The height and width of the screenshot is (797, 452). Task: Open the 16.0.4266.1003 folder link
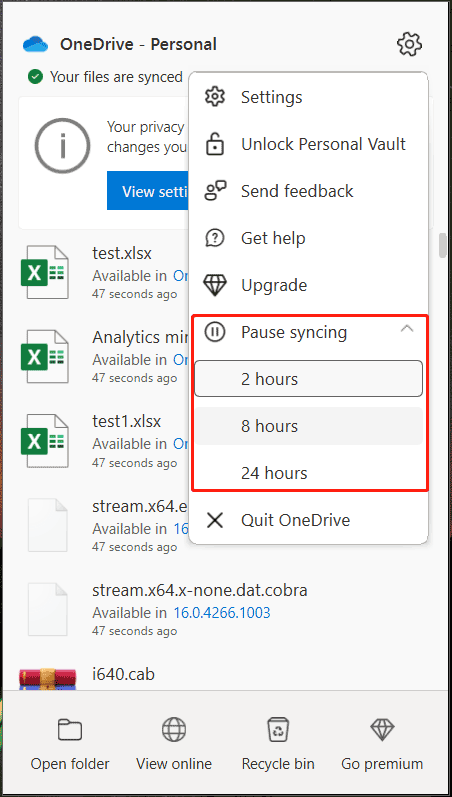222,612
